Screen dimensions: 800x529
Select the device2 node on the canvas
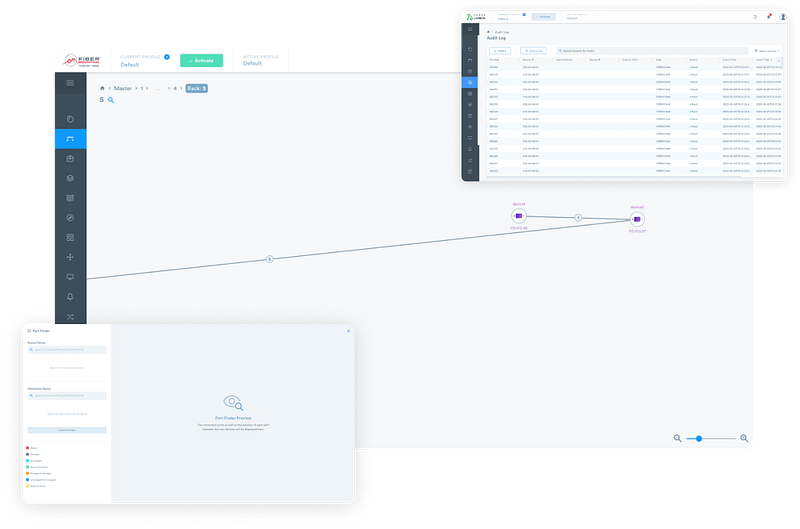click(x=637, y=219)
